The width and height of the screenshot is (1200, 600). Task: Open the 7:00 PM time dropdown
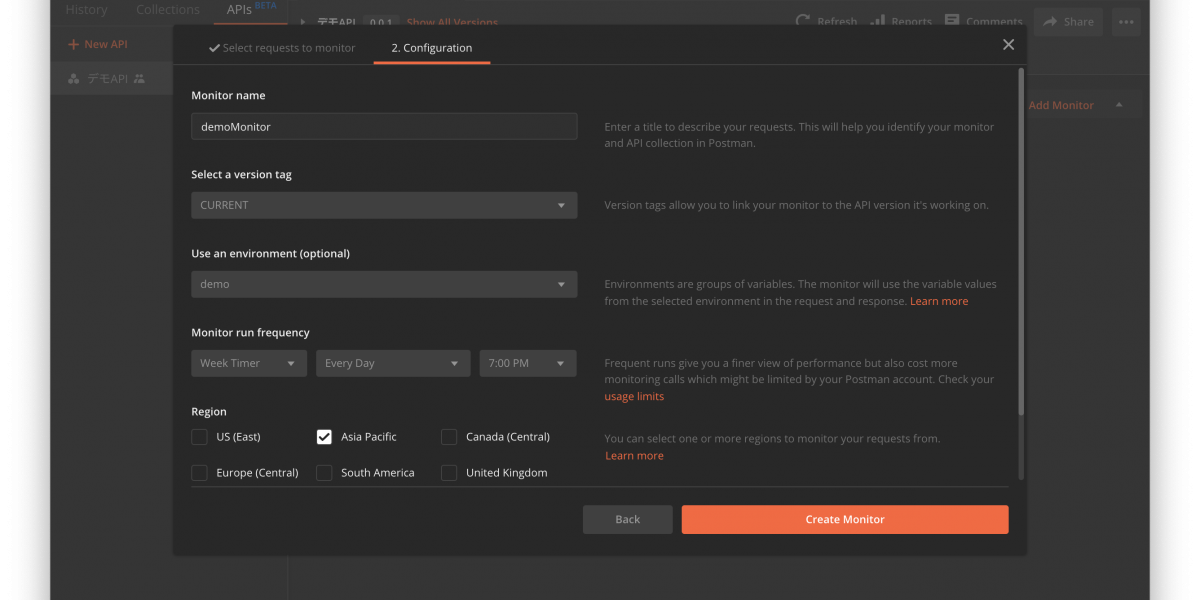[527, 363]
